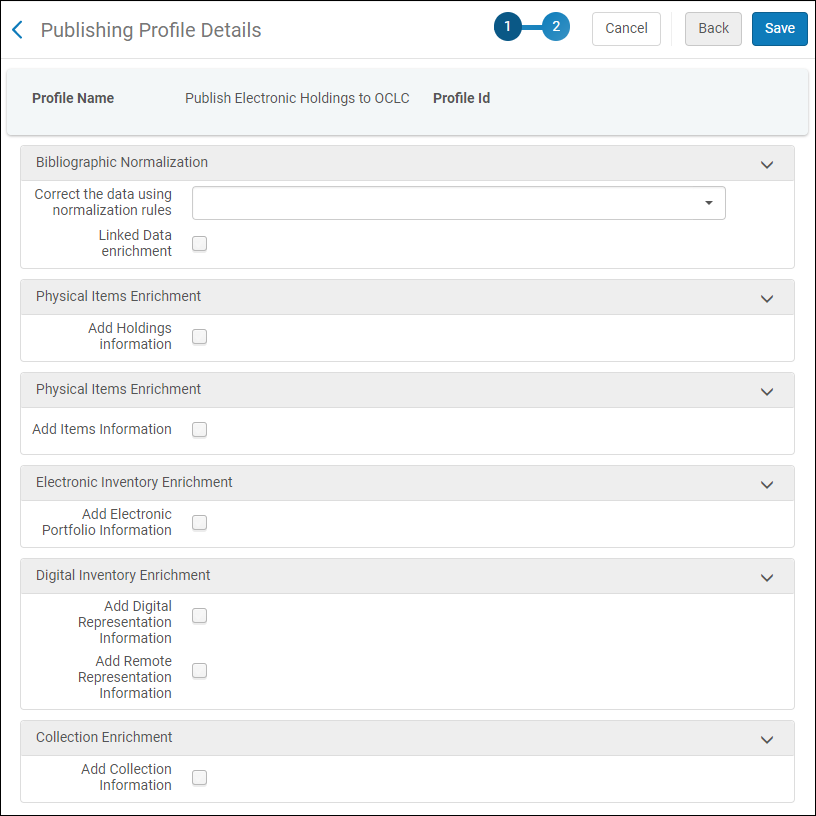The height and width of the screenshot is (816, 816).
Task: Collapse the Electronic Inventory Enrichment section
Action: [767, 483]
